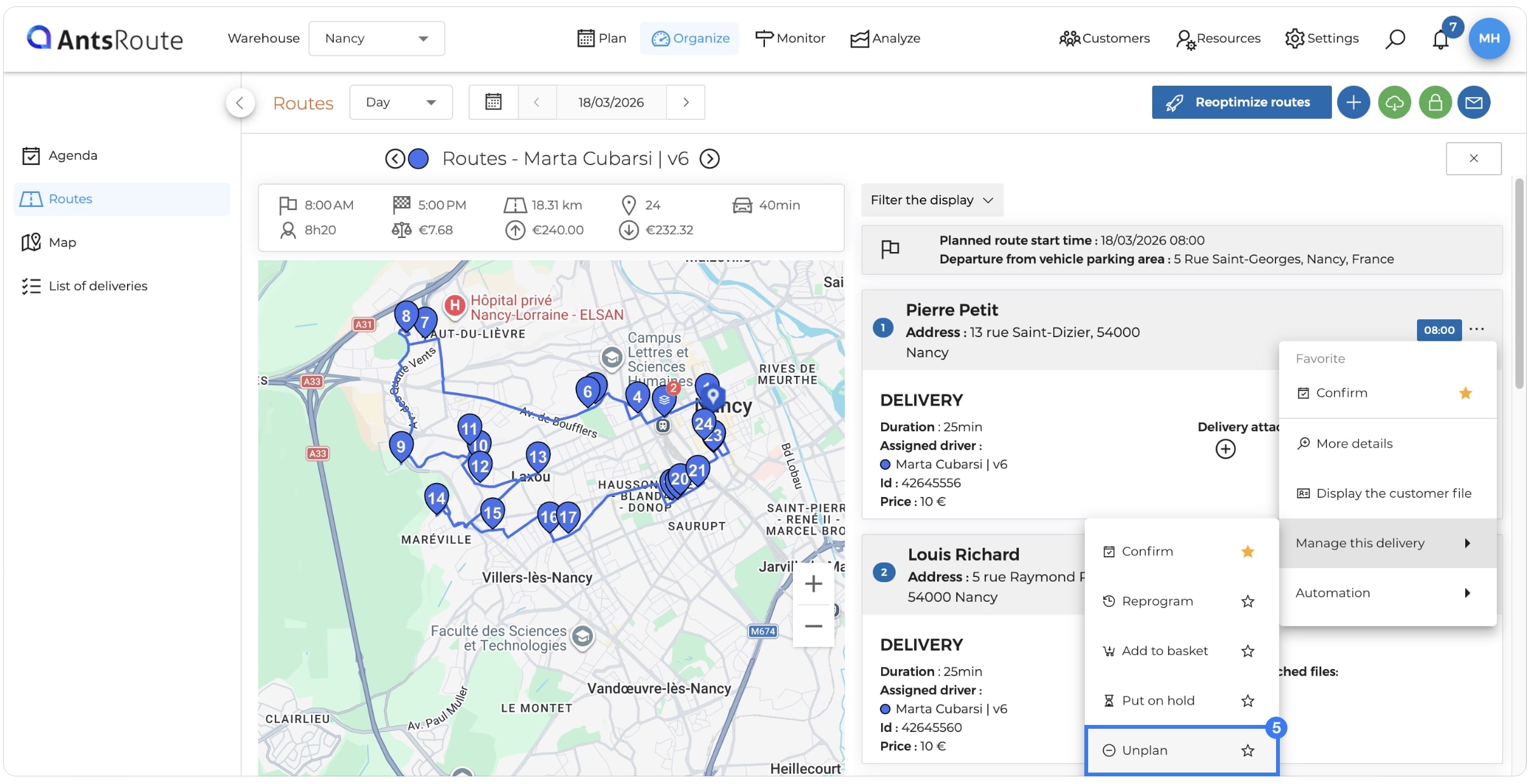Open three-dot menu for Pierre Petit
This screenshot has height=784, width=1530.
coord(1477,329)
